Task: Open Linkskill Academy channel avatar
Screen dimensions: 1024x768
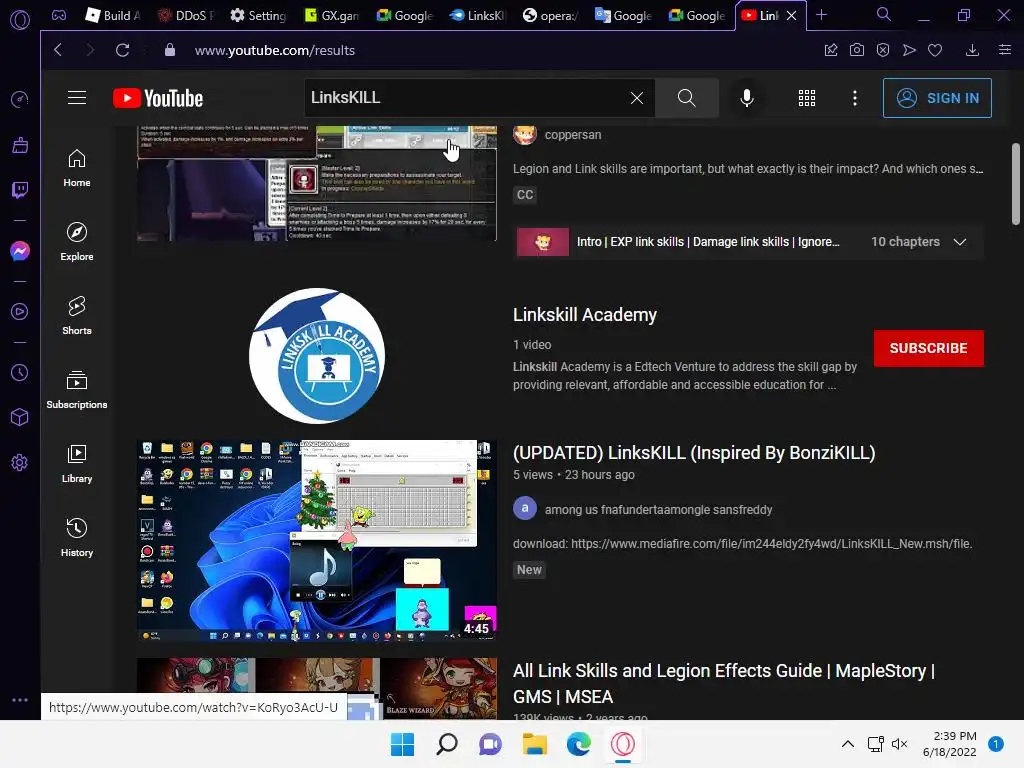Action: [317, 356]
